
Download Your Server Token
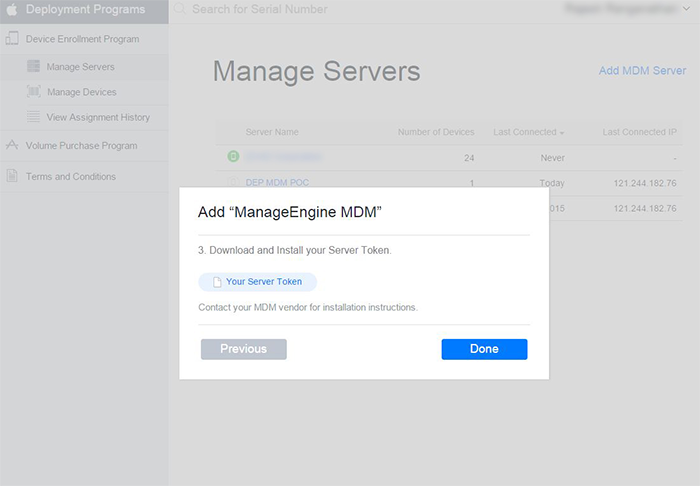[258, 282]
